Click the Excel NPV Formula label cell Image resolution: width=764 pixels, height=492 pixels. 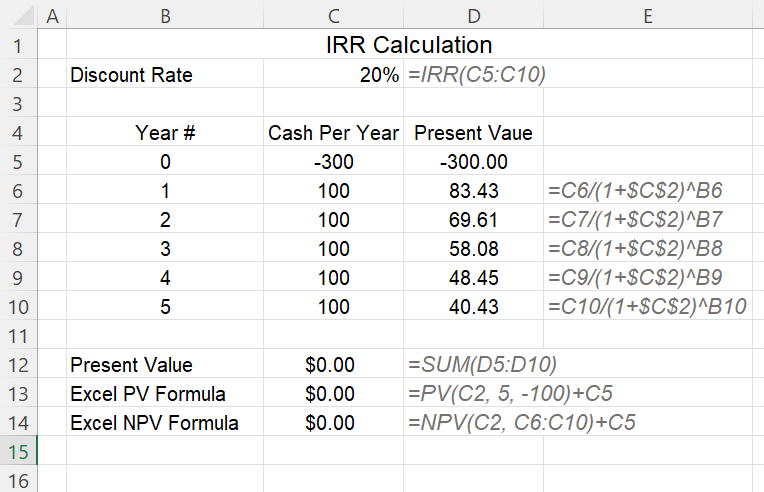pos(165,422)
